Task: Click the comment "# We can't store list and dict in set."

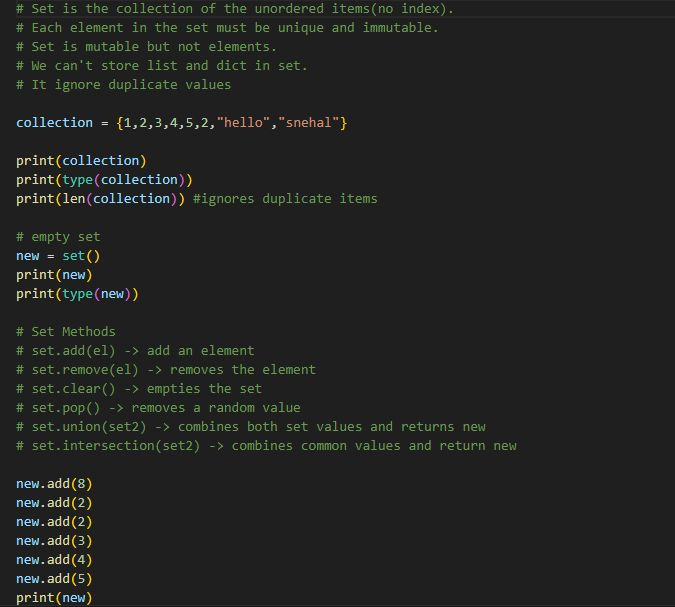Action: point(162,65)
